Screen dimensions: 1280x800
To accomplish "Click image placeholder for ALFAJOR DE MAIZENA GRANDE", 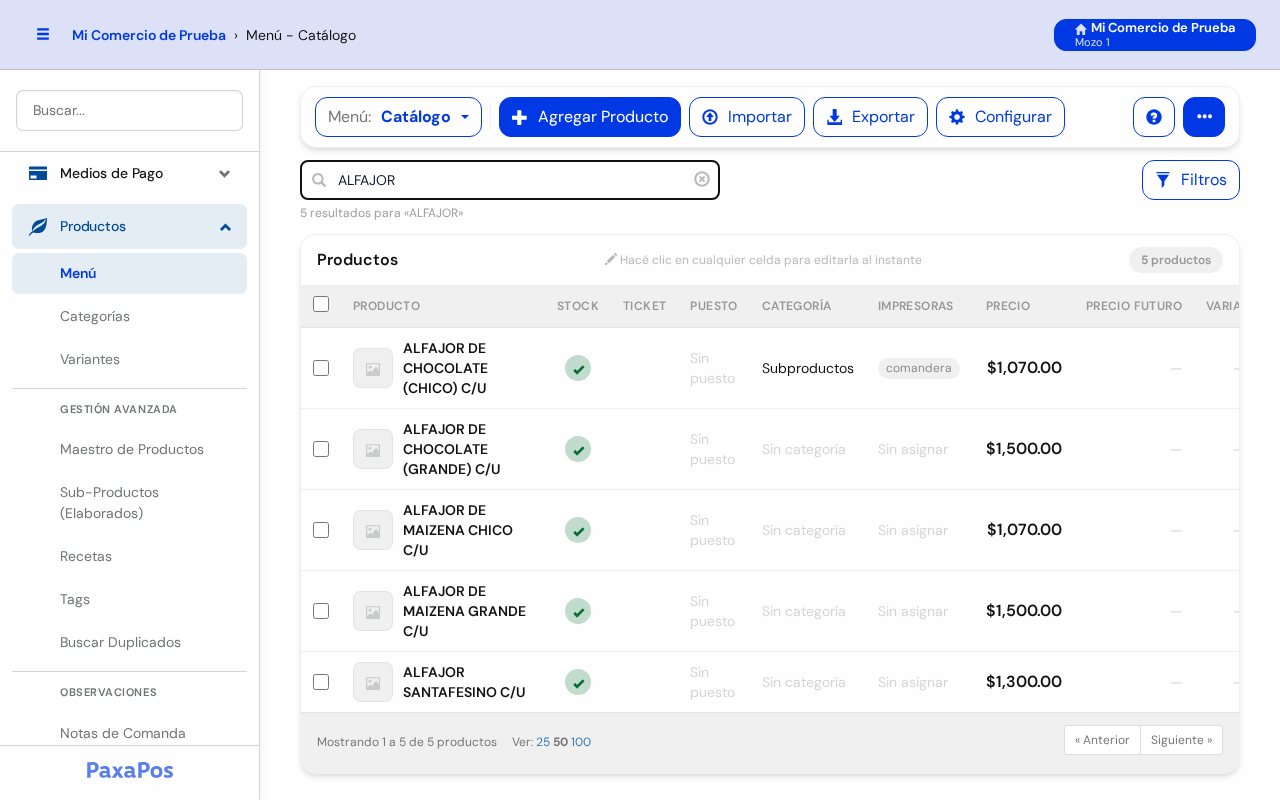I will tap(373, 611).
